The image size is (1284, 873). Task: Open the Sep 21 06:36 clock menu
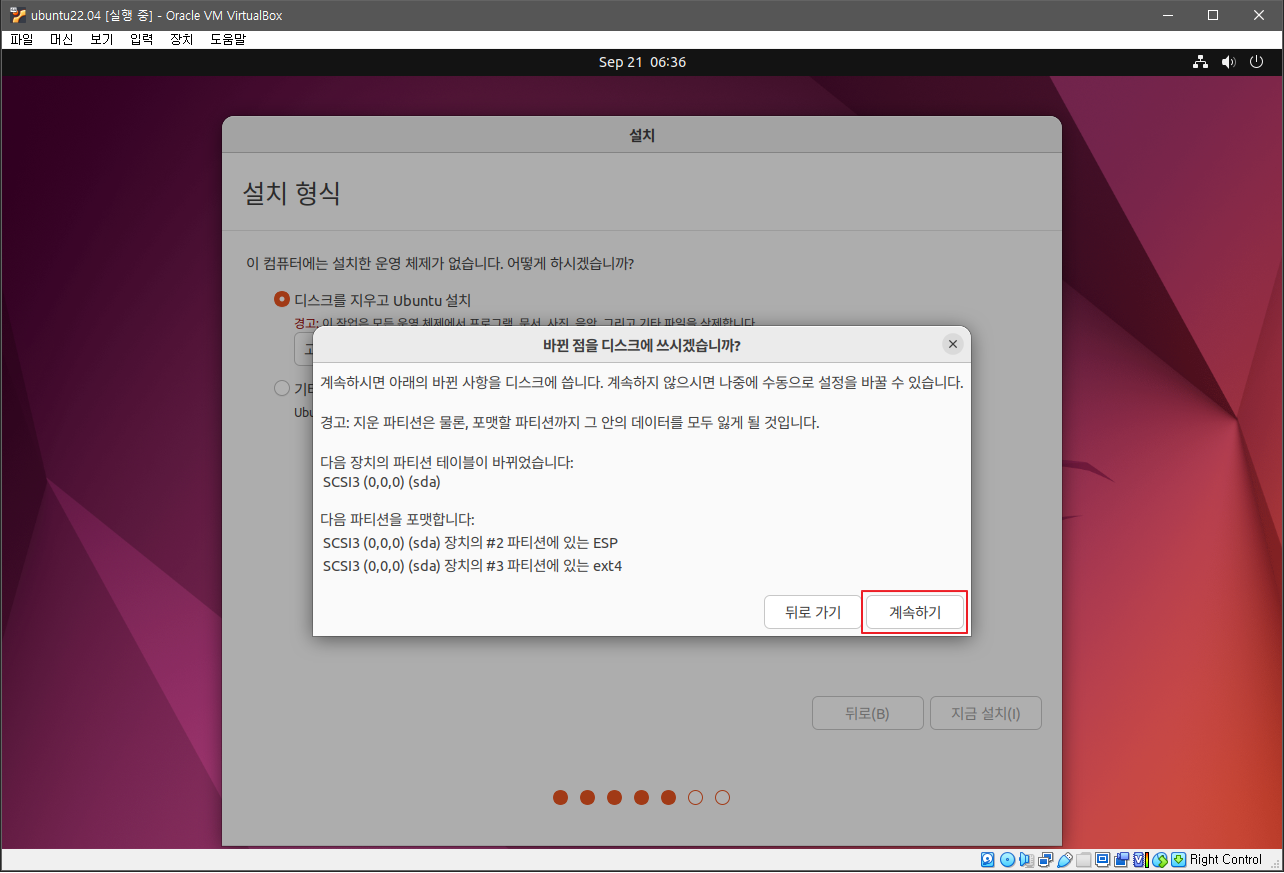tap(642, 62)
